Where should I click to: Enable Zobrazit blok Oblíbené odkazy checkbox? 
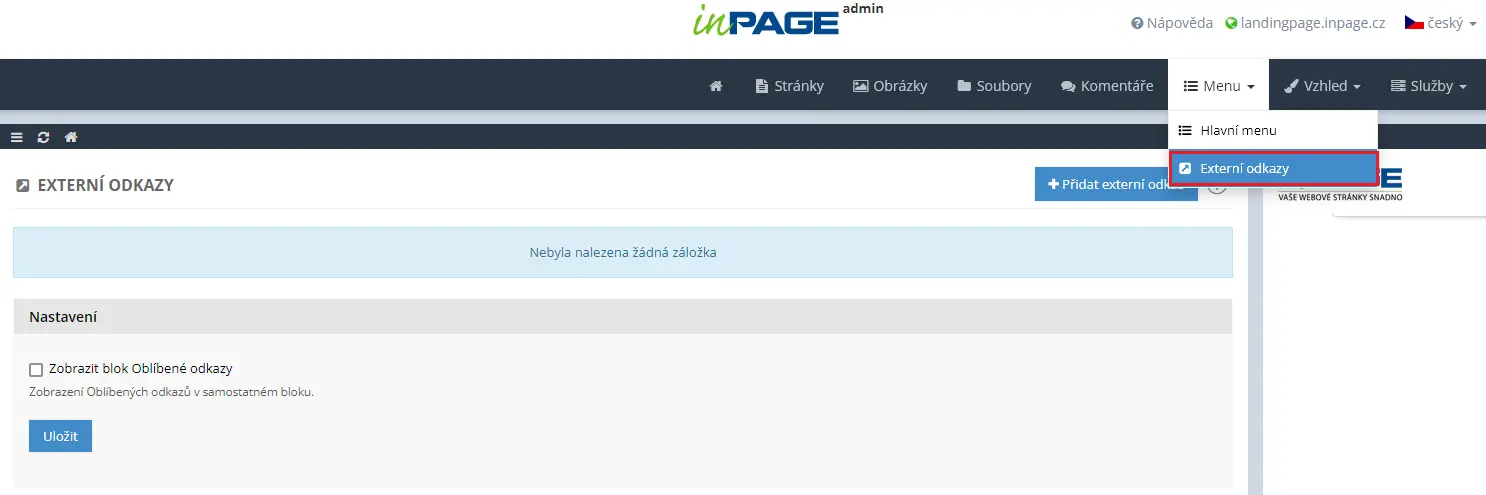pos(36,369)
